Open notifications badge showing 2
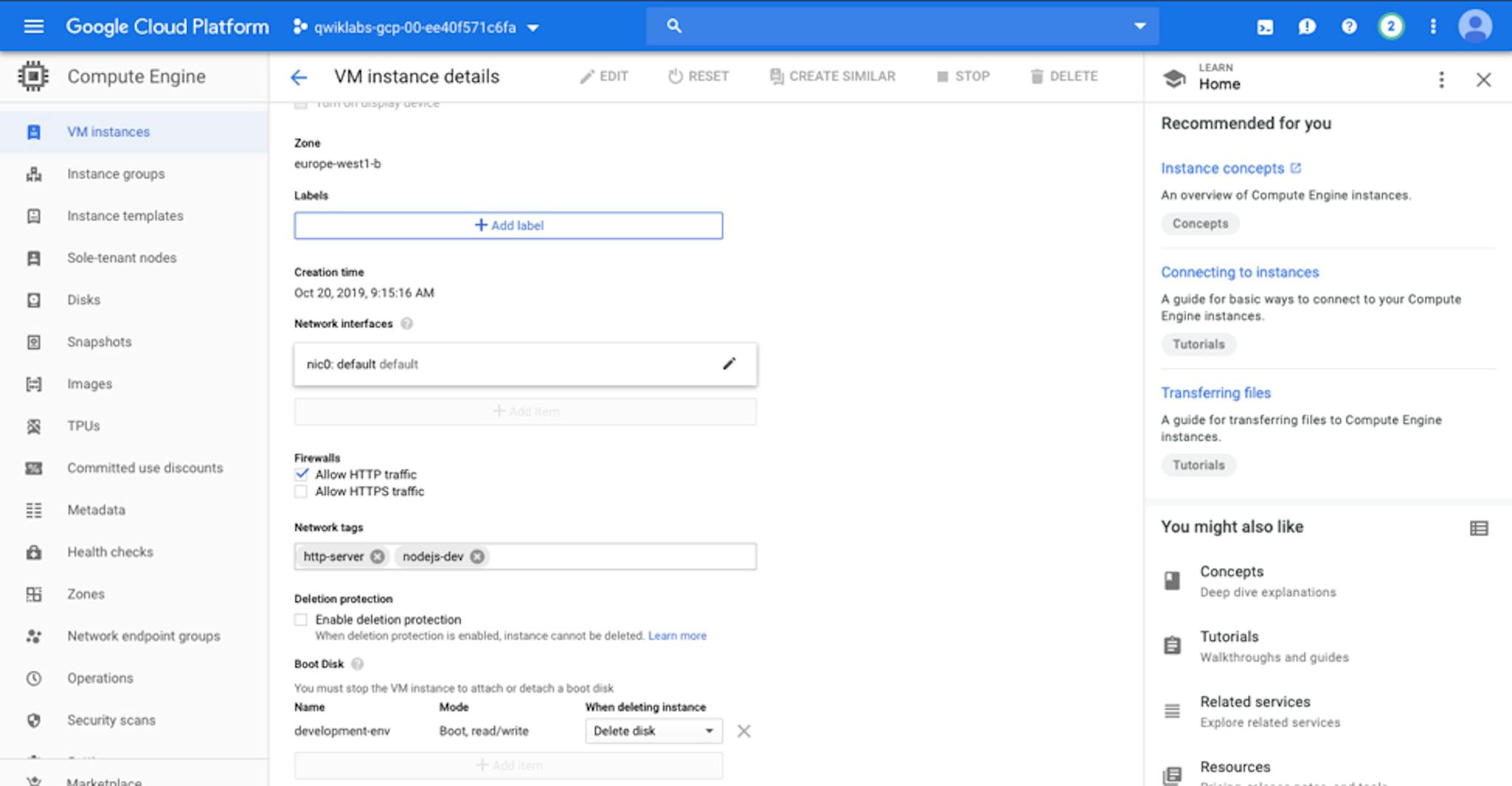1512x786 pixels. [1391, 27]
